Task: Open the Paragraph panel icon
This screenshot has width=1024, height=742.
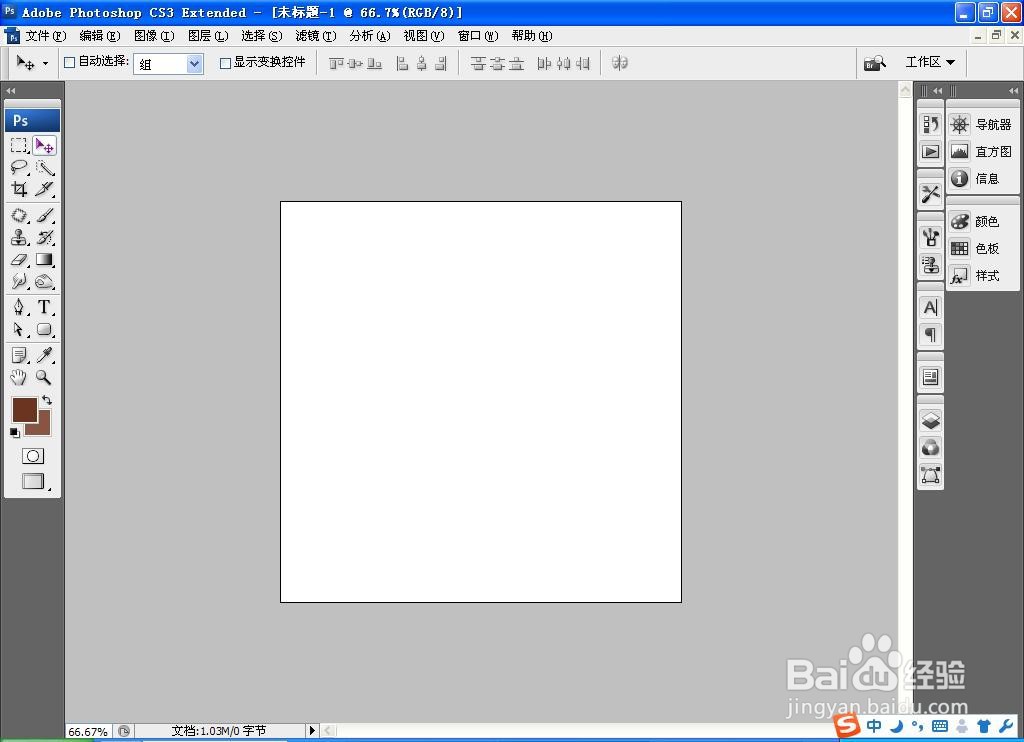Action: coord(931,335)
